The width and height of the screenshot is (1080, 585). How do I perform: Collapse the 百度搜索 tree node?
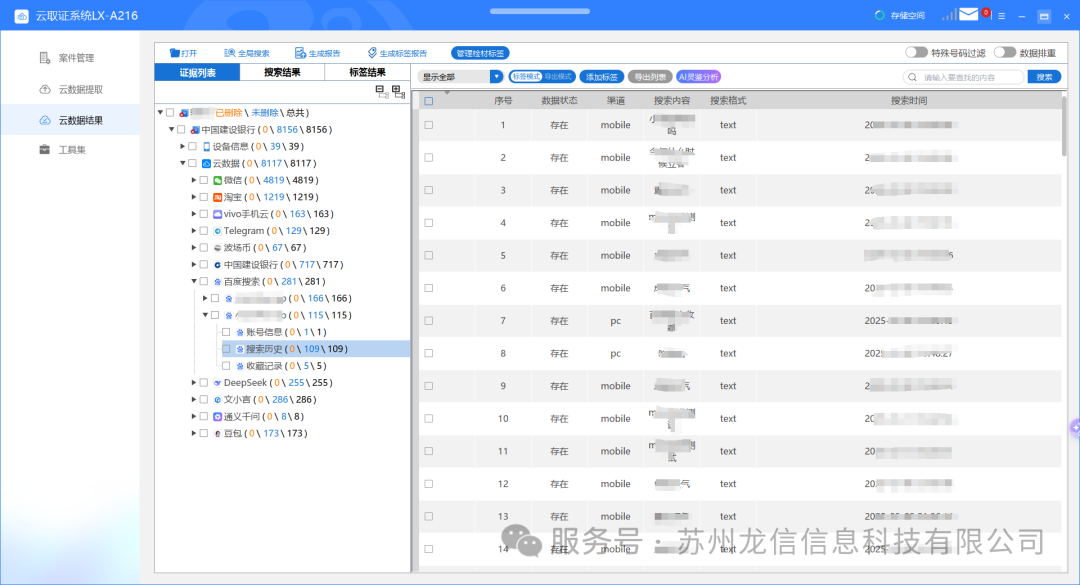pos(194,281)
